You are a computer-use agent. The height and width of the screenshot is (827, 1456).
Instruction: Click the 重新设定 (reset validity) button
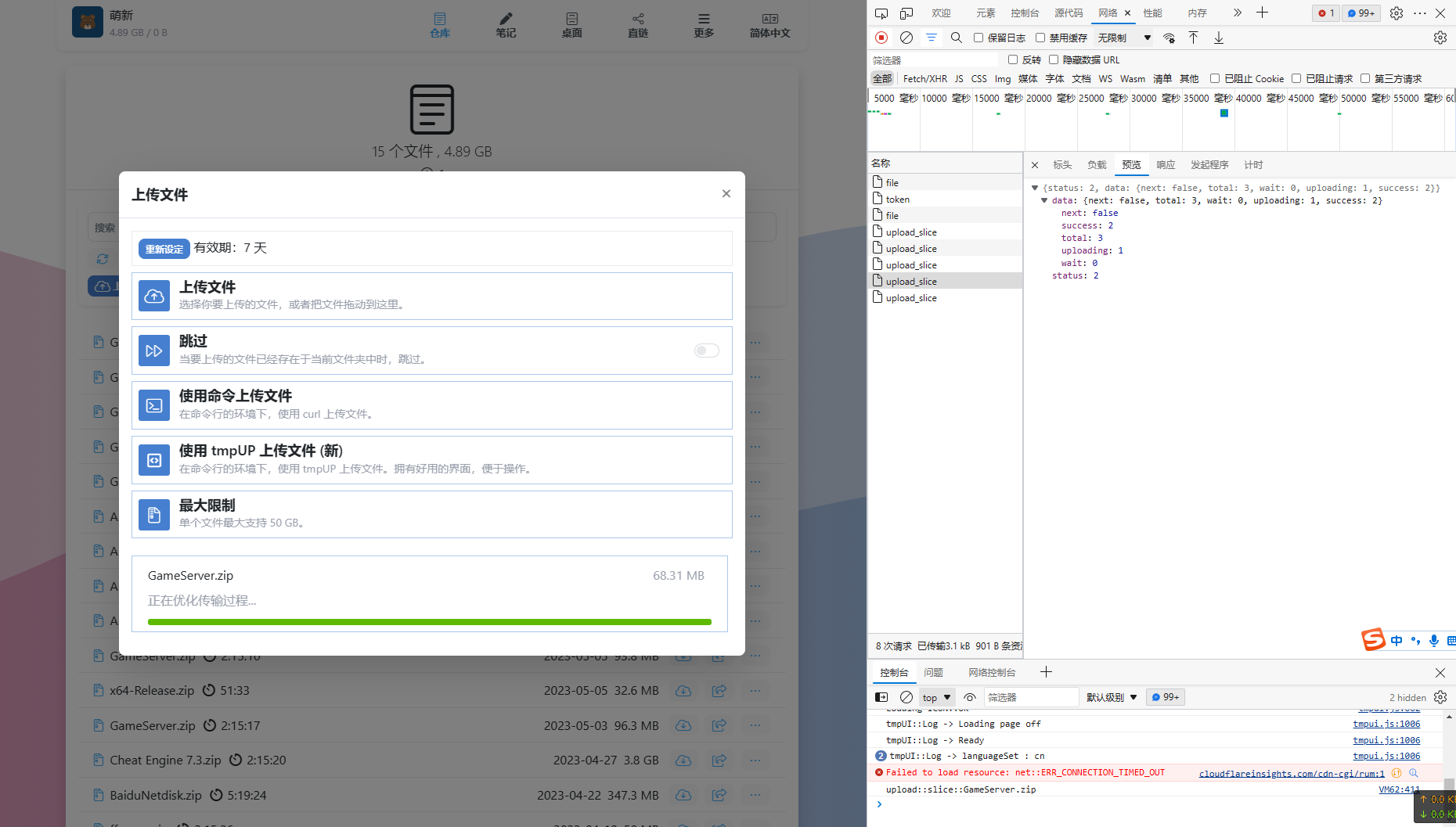pos(164,249)
